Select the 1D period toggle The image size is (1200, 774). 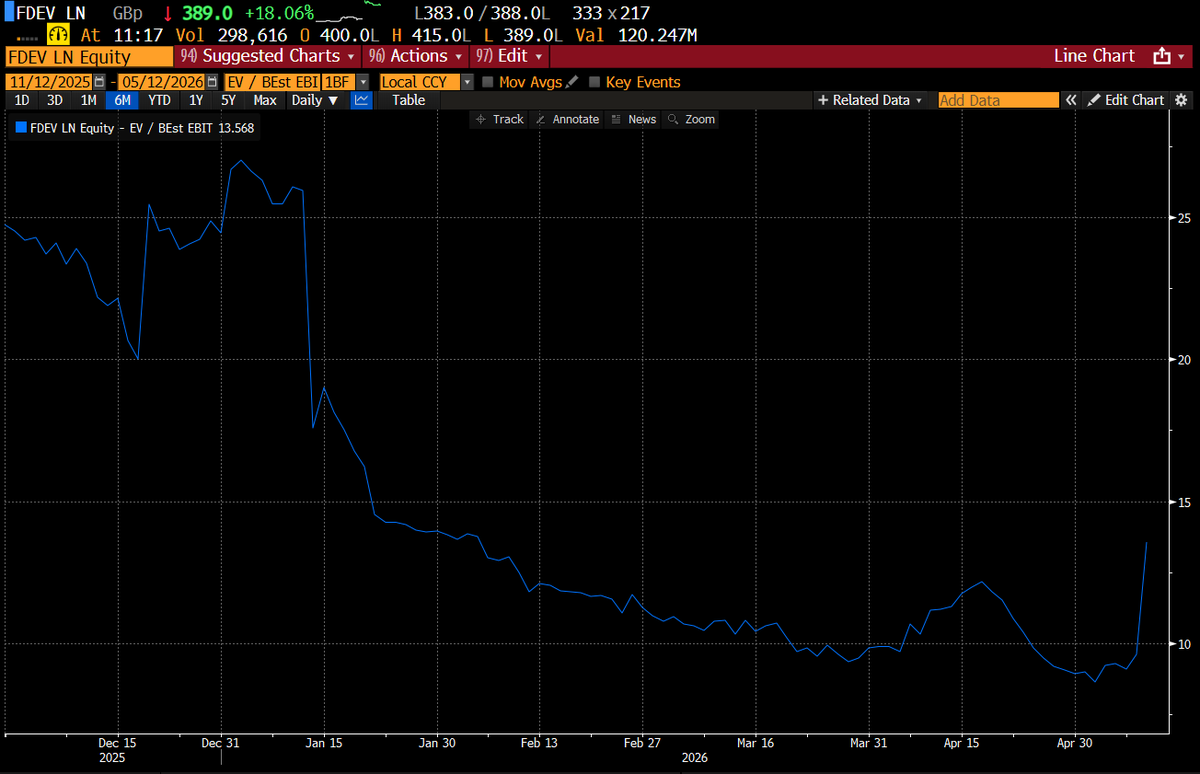[23, 100]
